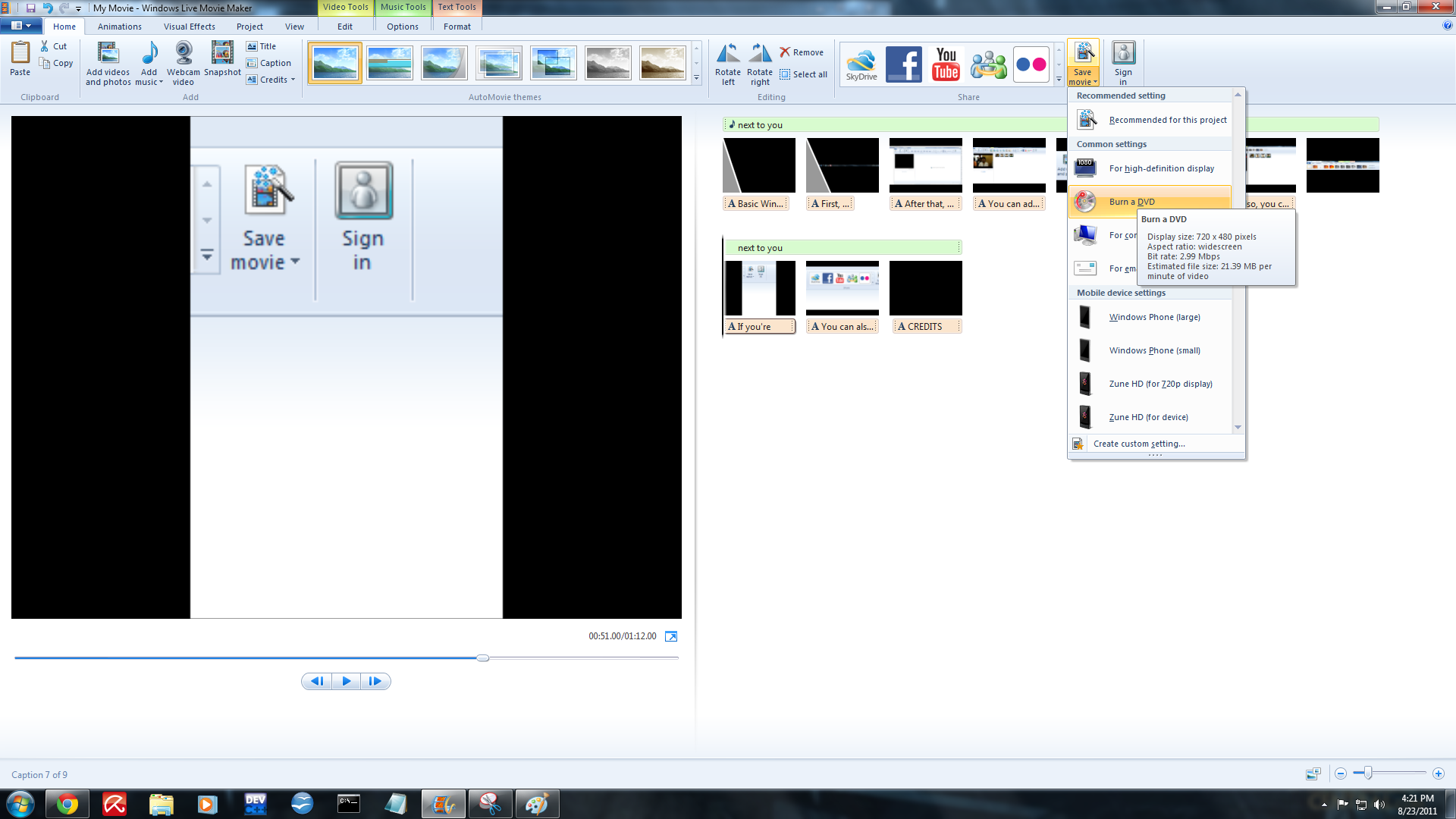Image resolution: width=1456 pixels, height=819 pixels.
Task: Open the Snapshot tool
Action: coord(222,62)
